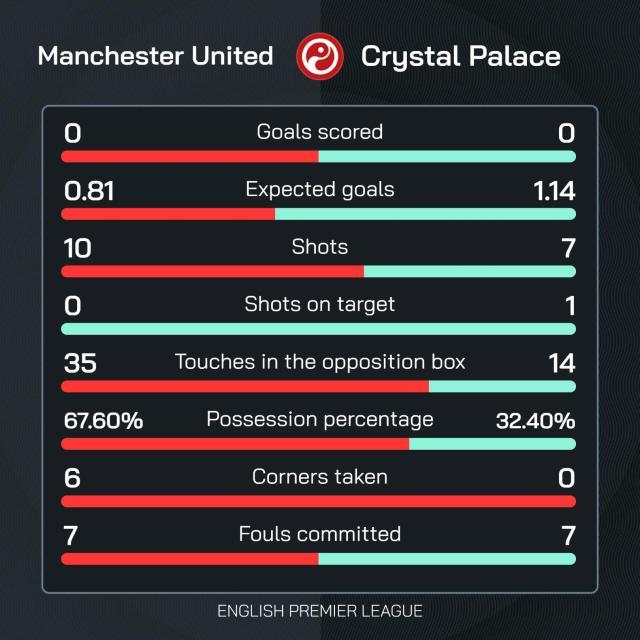Click the Corners taken label
Viewport: 640px width, 640px height.
click(x=320, y=476)
